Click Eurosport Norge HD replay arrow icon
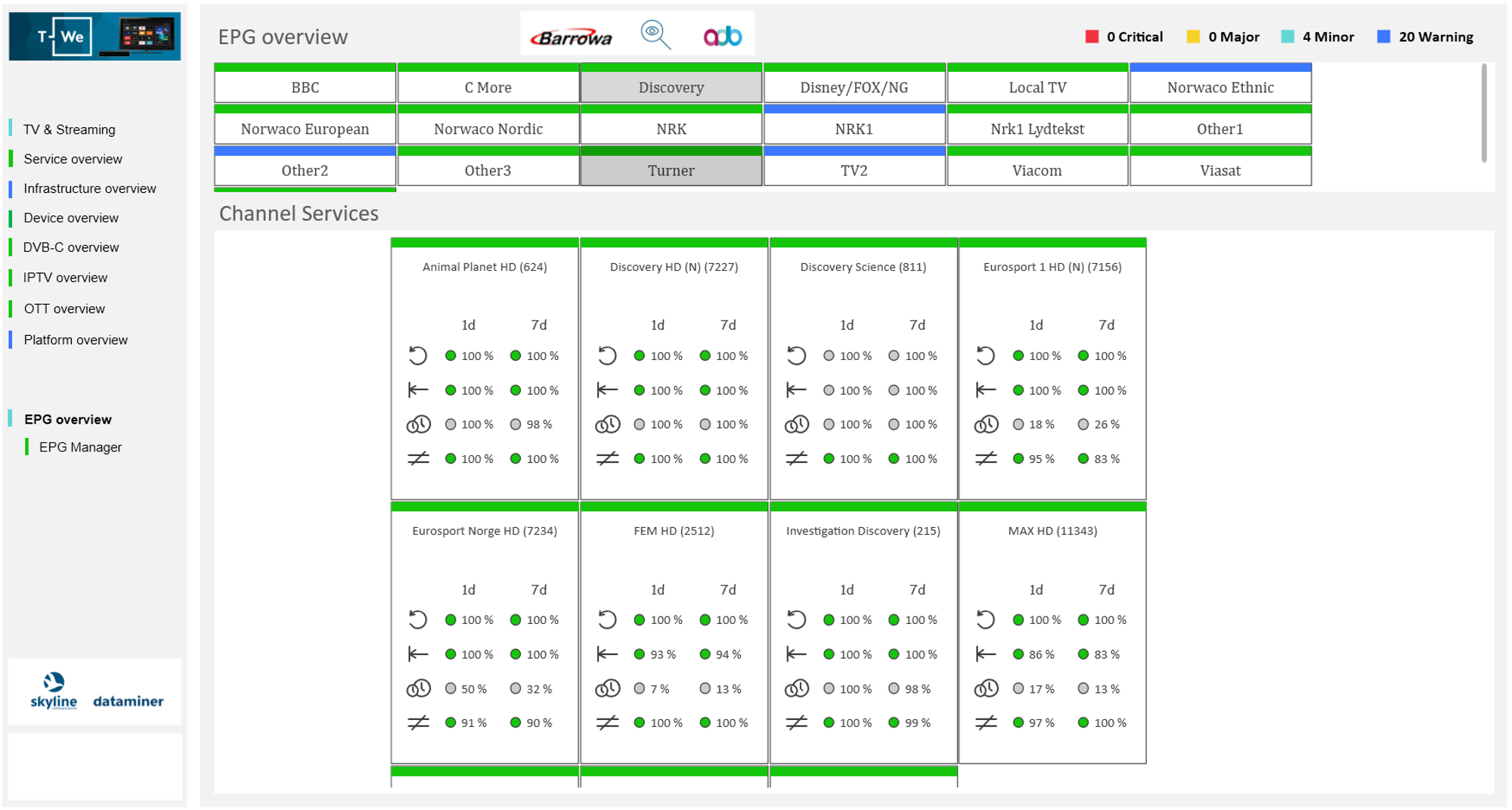The height and width of the screenshot is (810, 1512). pyautogui.click(x=418, y=620)
